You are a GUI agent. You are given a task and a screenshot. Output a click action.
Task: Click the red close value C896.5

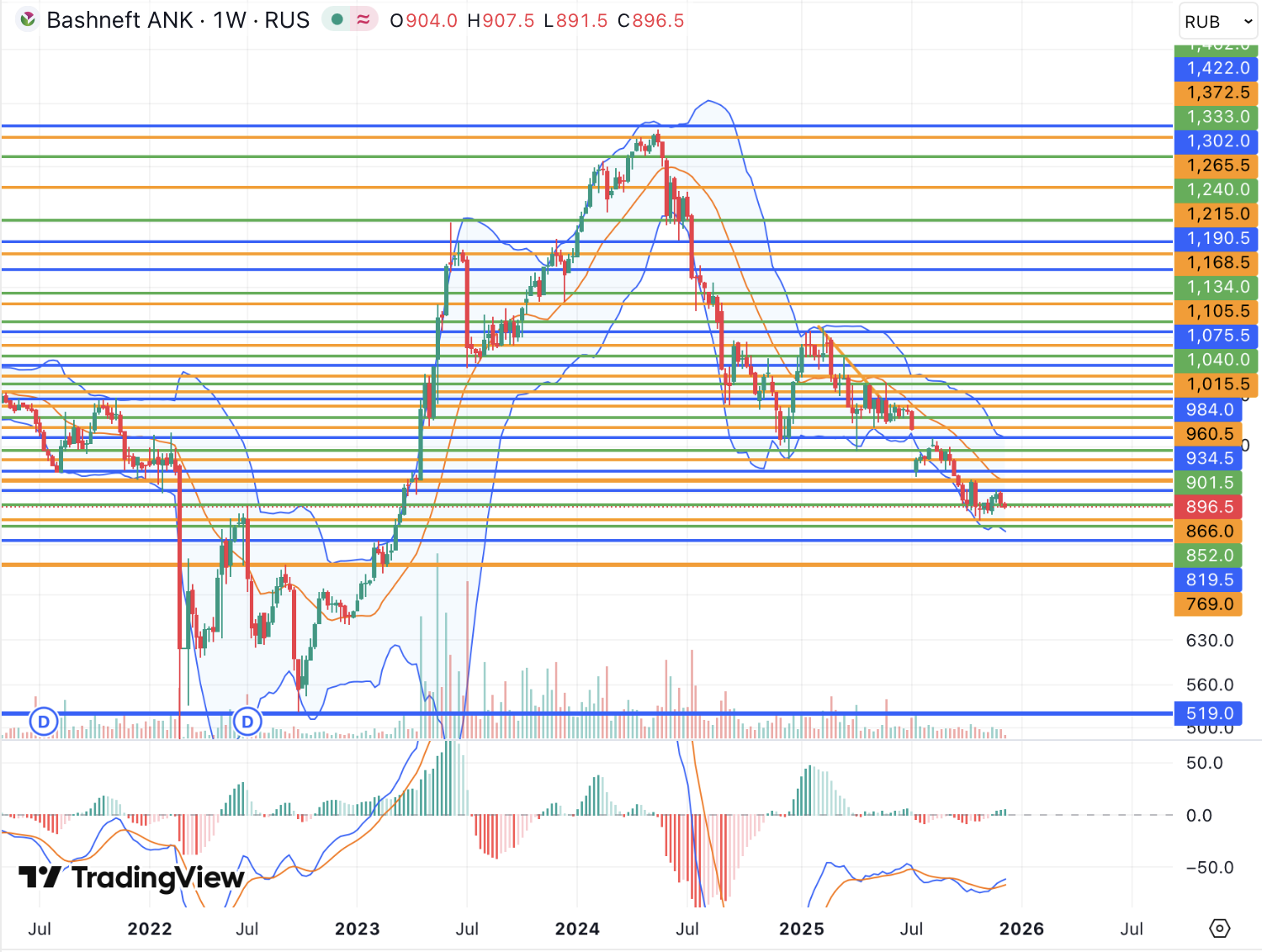[650, 20]
